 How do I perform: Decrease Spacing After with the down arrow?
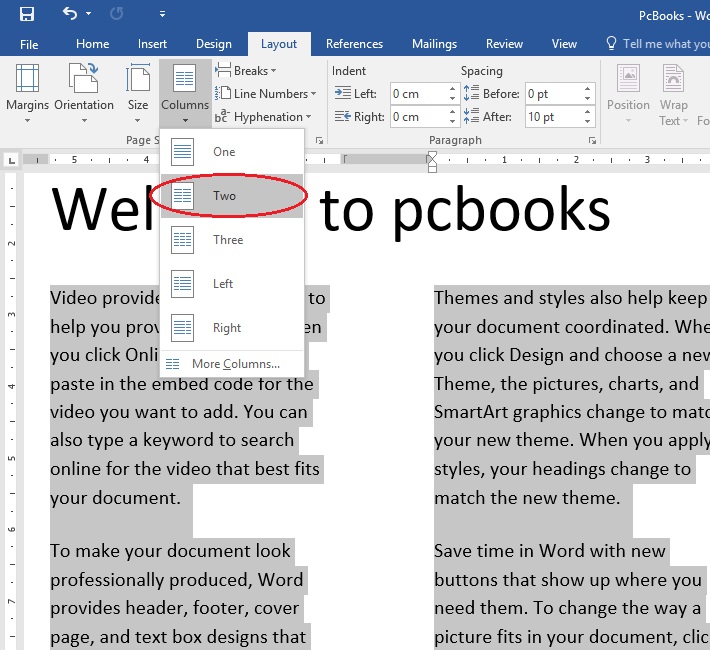coord(587,122)
